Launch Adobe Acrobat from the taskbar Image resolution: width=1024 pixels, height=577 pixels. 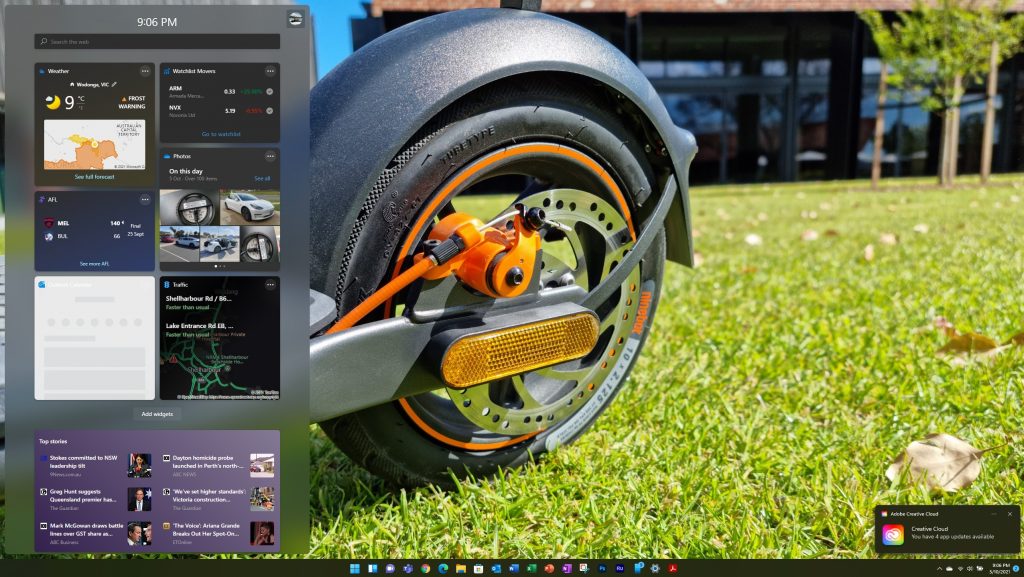point(672,569)
